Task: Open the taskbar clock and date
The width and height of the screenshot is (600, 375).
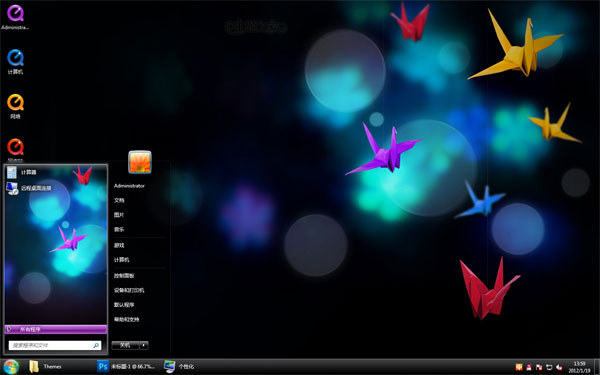Action: [x=579, y=367]
